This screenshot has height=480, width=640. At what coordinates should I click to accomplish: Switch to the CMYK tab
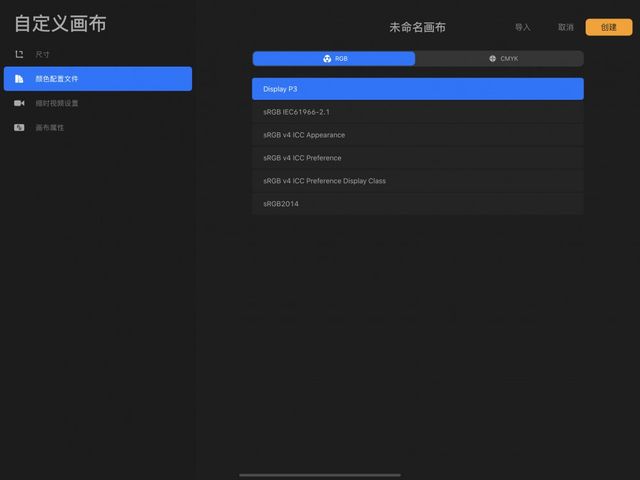(x=500, y=59)
